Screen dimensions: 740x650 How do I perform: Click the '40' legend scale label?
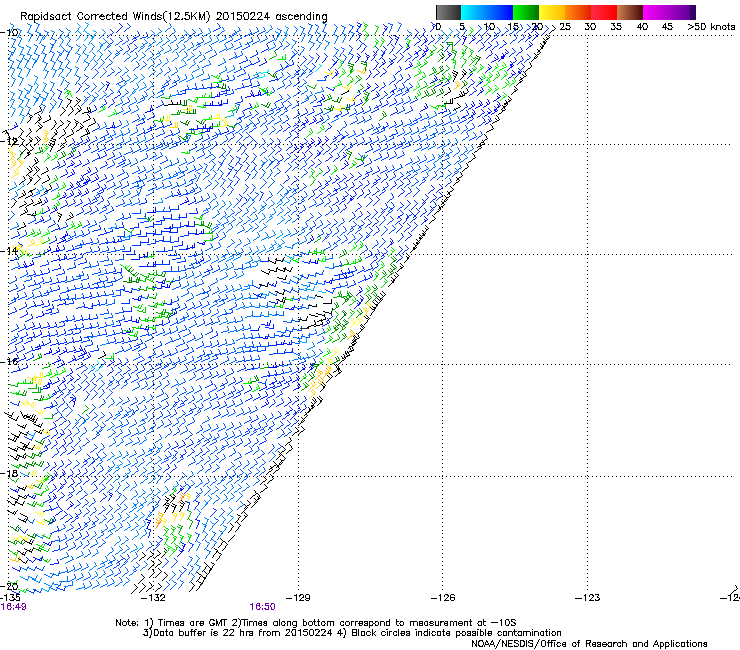click(642, 26)
